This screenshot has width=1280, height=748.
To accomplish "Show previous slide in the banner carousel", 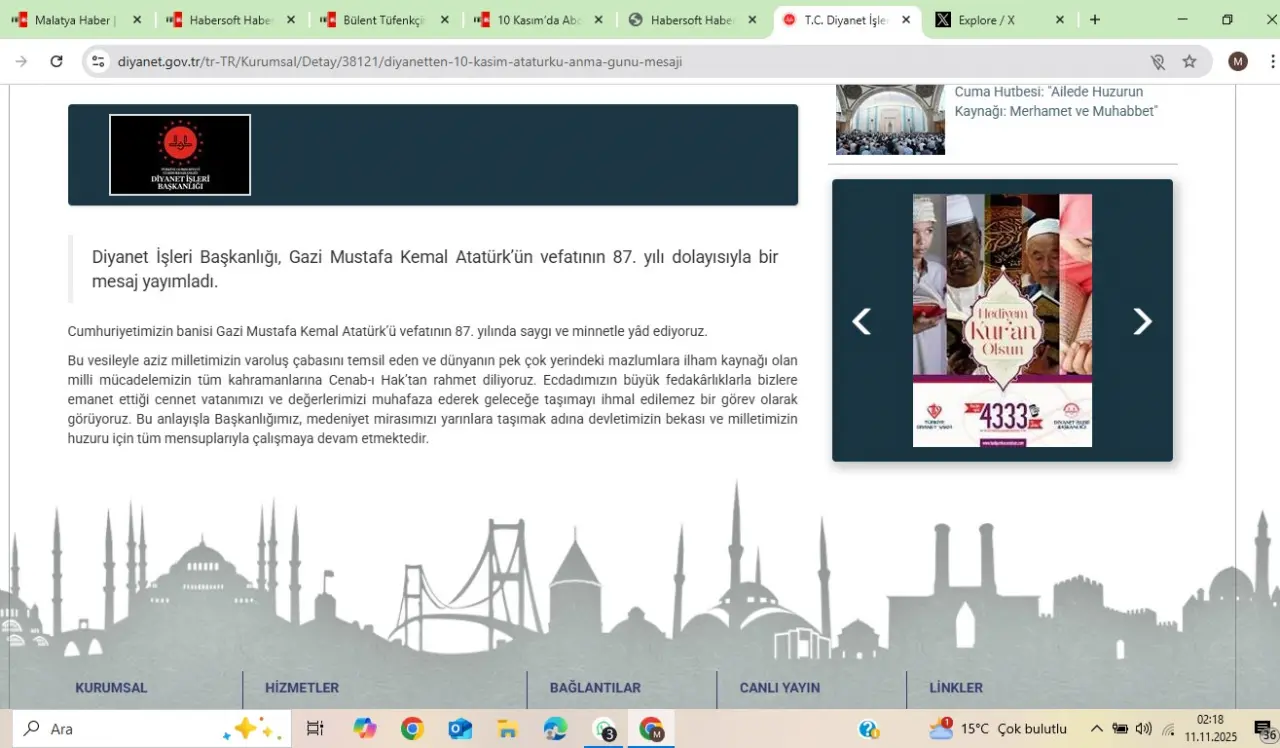I will click(x=861, y=321).
